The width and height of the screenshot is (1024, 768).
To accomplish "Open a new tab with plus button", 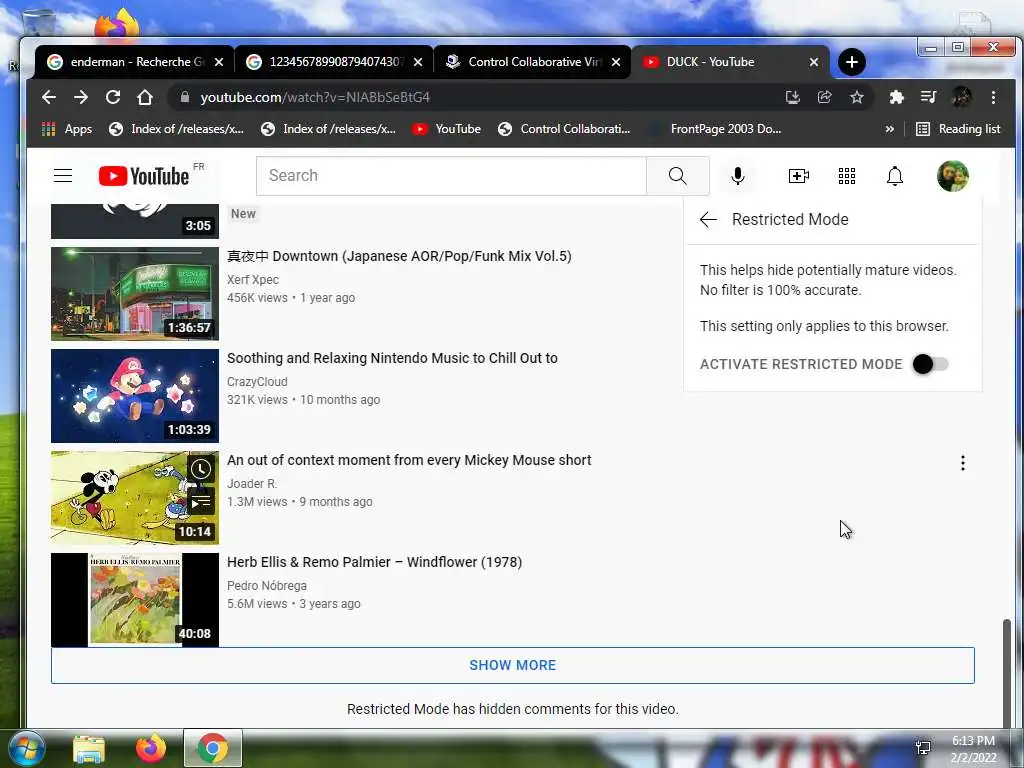I will 852,62.
